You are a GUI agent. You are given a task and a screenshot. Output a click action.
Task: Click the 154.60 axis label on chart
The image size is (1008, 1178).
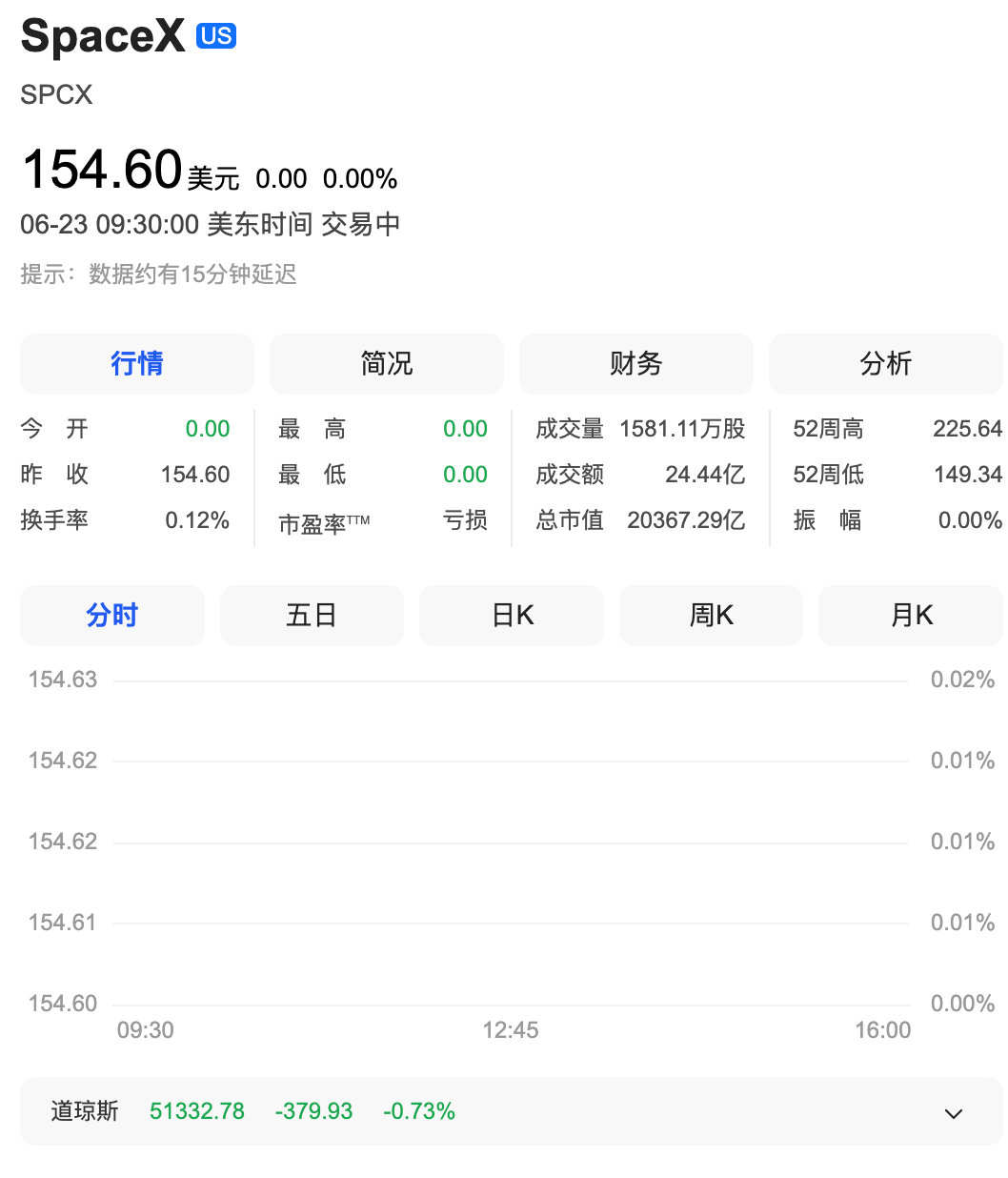[63, 1004]
